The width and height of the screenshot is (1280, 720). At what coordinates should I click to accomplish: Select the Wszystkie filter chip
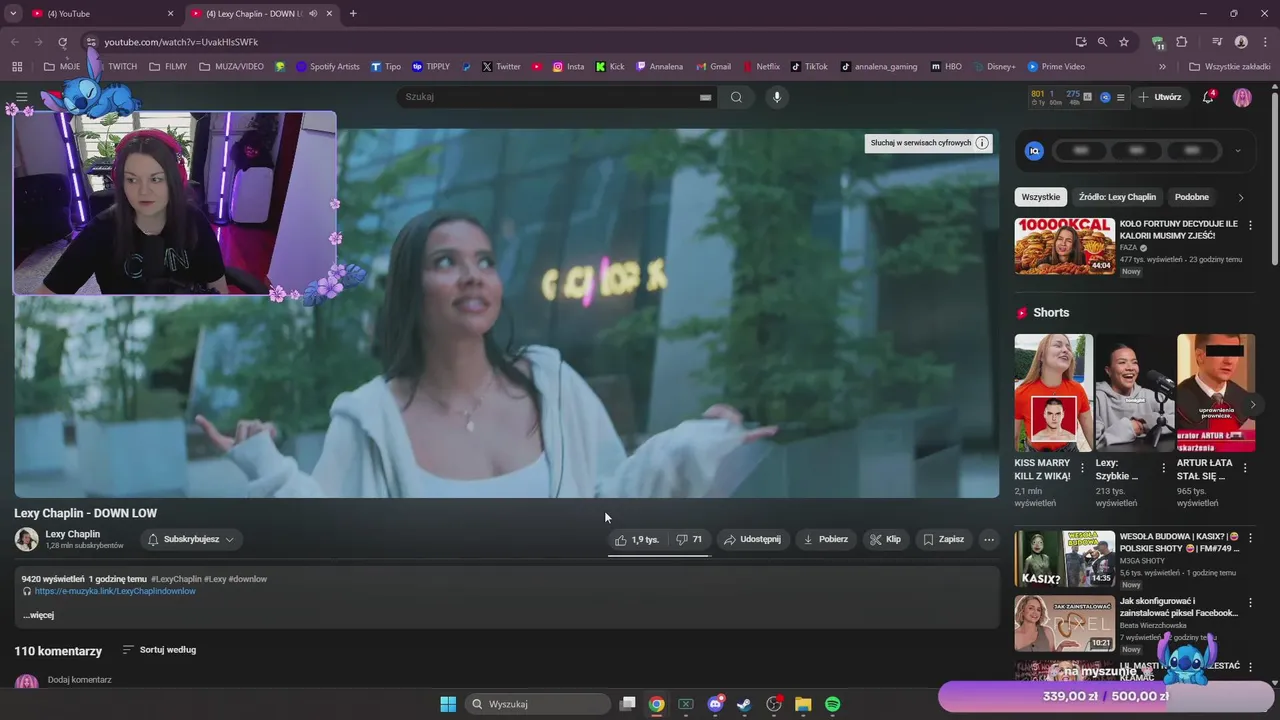(x=1040, y=197)
